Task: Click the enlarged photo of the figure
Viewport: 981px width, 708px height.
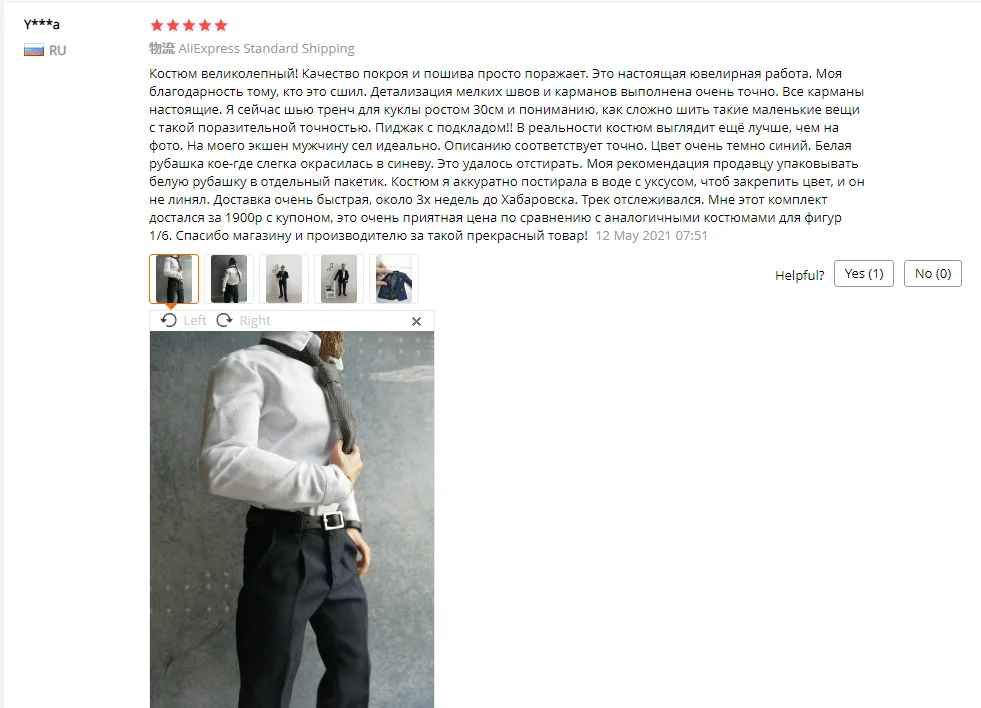Action: tap(292, 519)
